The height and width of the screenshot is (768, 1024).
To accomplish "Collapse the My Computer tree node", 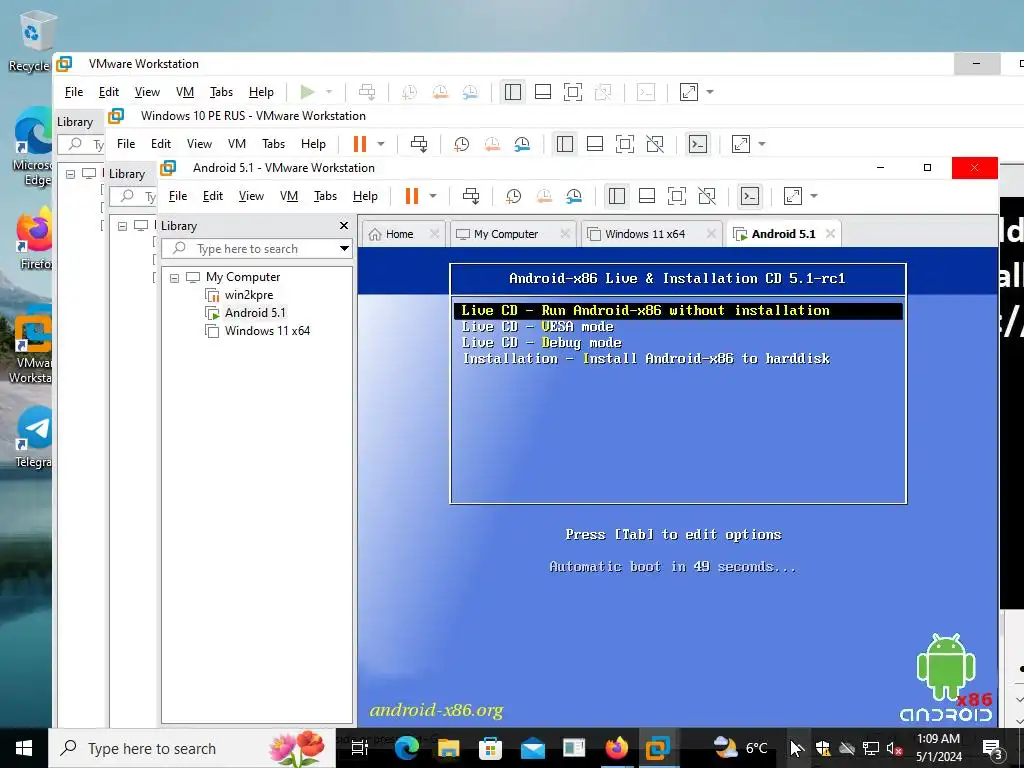I will 174,278.
